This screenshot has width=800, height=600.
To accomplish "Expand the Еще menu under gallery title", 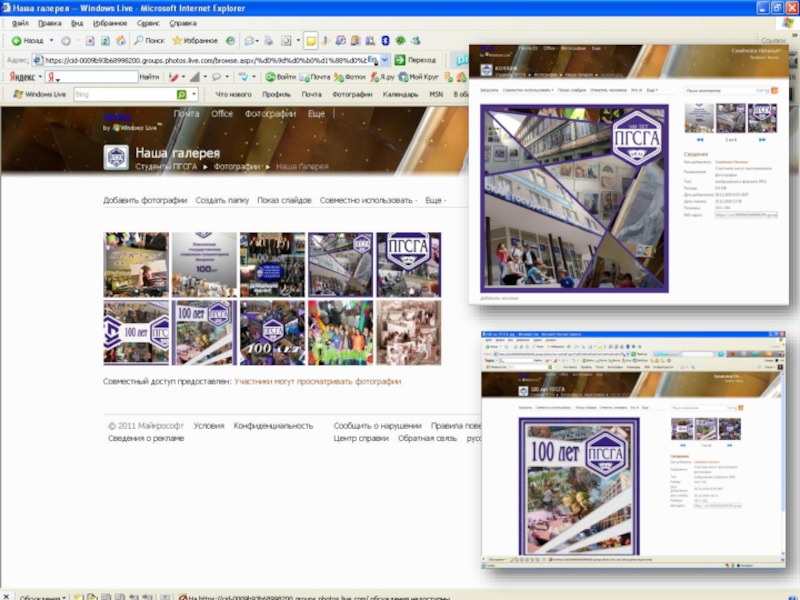I will pos(435,200).
